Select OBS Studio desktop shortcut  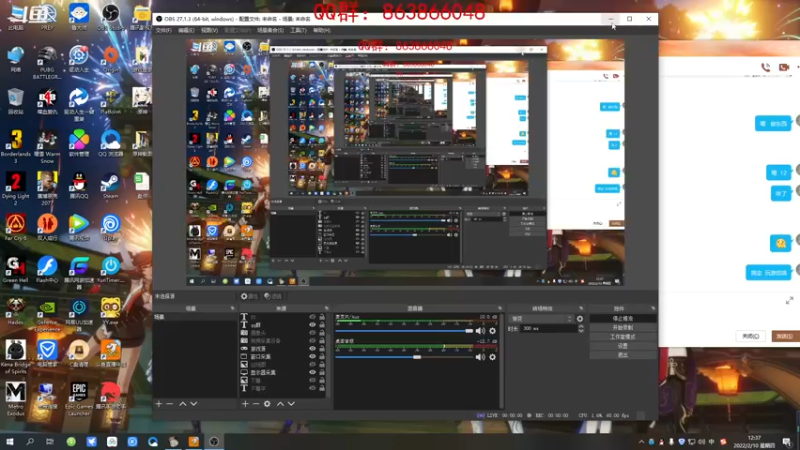(x=110, y=16)
